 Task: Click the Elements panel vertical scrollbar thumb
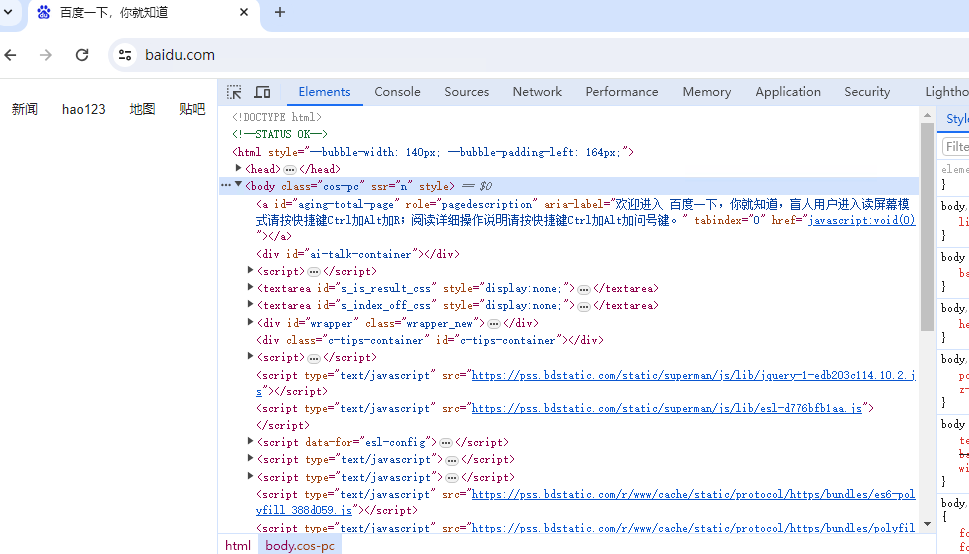(x=927, y=227)
